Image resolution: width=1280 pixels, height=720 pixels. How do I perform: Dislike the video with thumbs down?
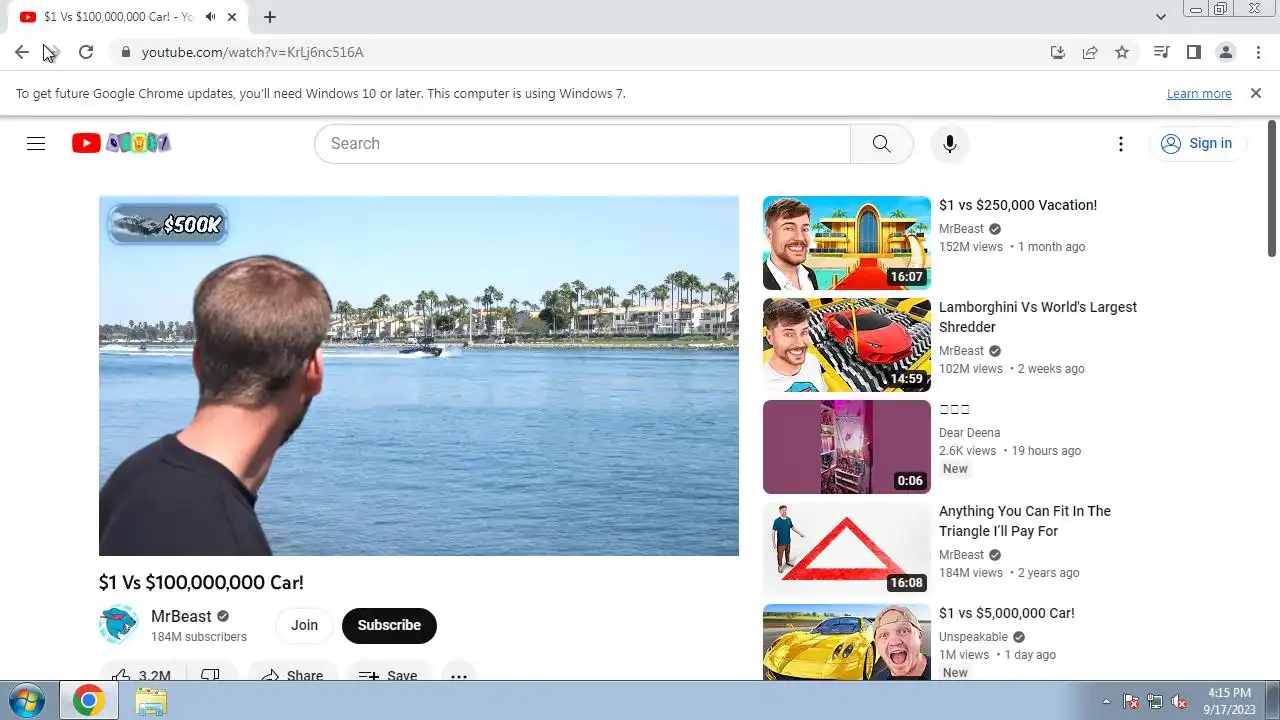[212, 674]
